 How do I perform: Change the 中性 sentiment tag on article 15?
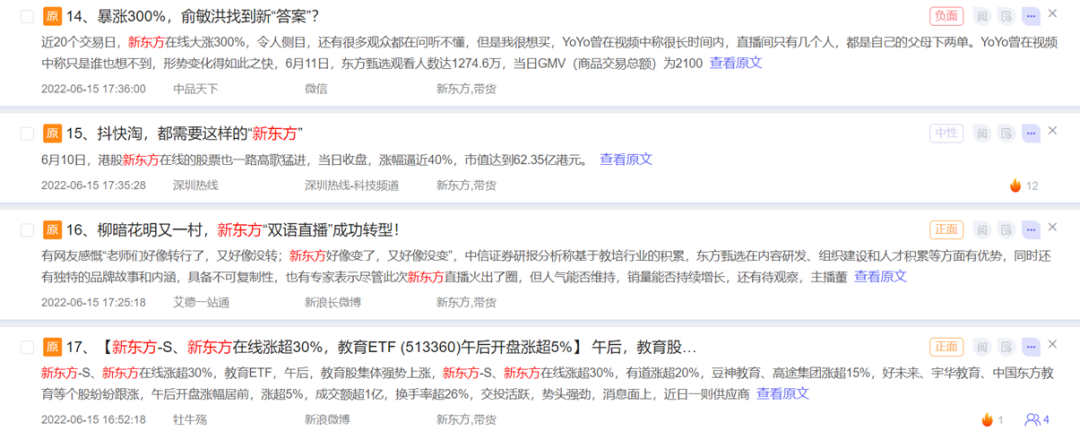click(x=946, y=133)
